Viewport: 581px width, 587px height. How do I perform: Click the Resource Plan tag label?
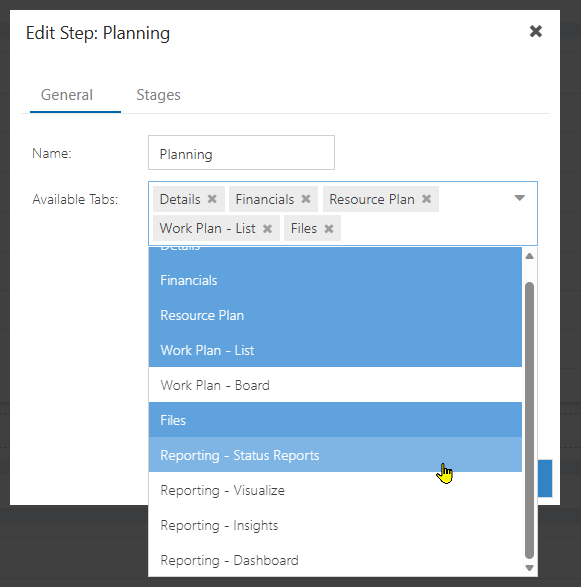tap(372, 199)
